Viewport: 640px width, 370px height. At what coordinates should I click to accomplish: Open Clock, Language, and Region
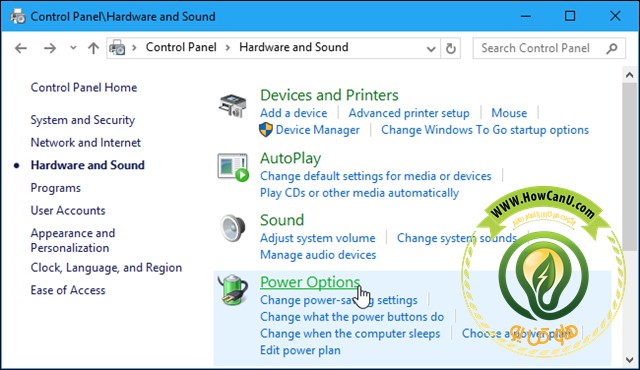106,268
